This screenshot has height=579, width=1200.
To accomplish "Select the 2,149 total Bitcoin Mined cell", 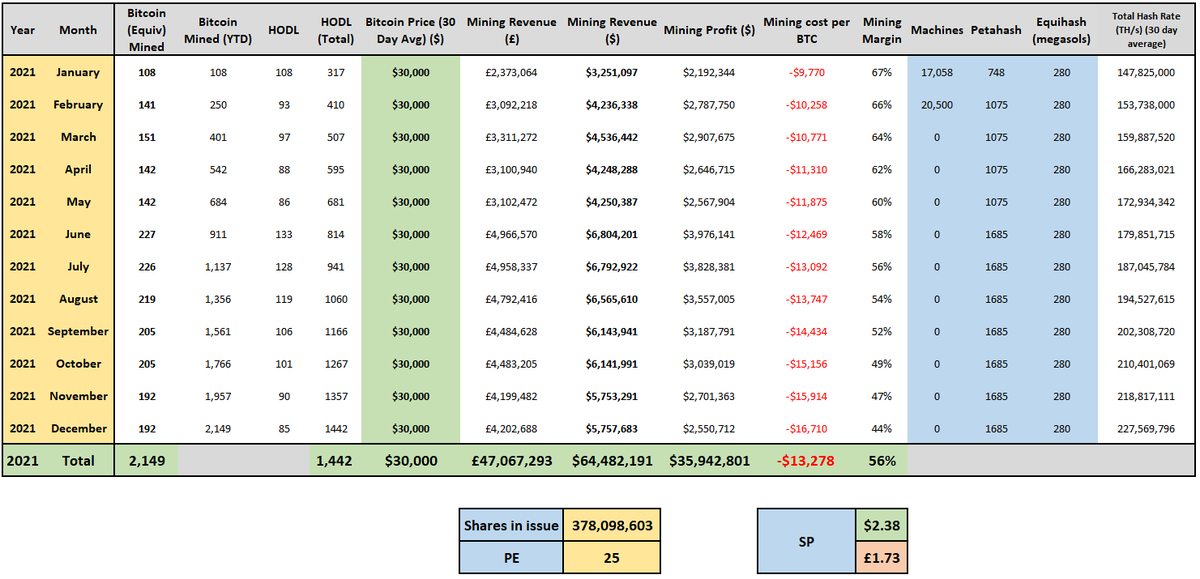I will click(146, 461).
